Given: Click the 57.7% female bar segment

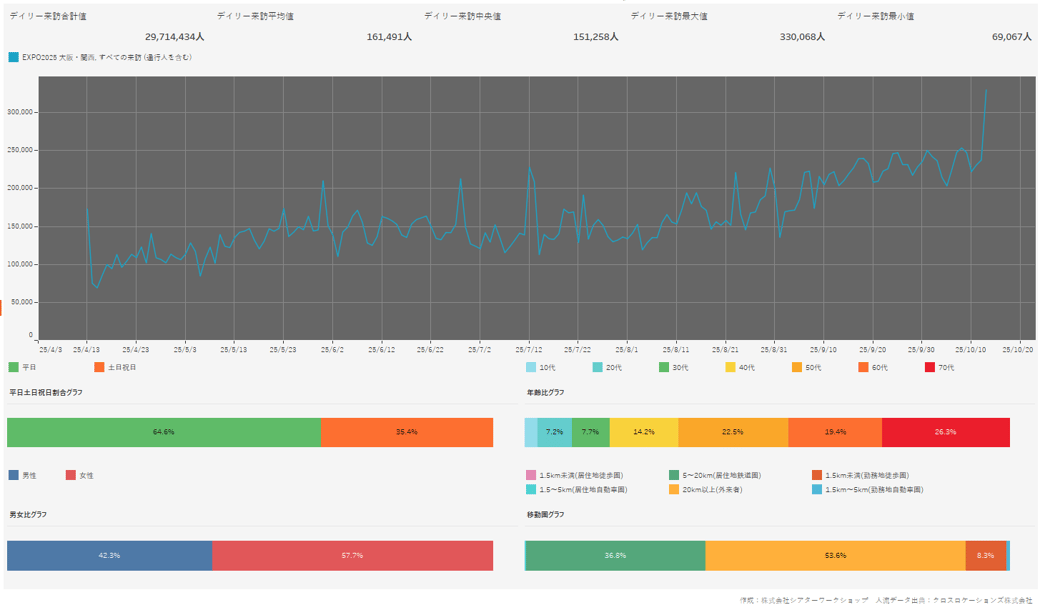Looking at the screenshot, I should [x=352, y=555].
